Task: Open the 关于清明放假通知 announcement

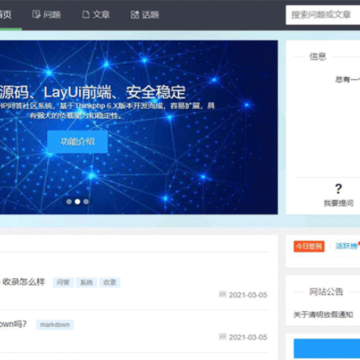Action: click(x=323, y=315)
